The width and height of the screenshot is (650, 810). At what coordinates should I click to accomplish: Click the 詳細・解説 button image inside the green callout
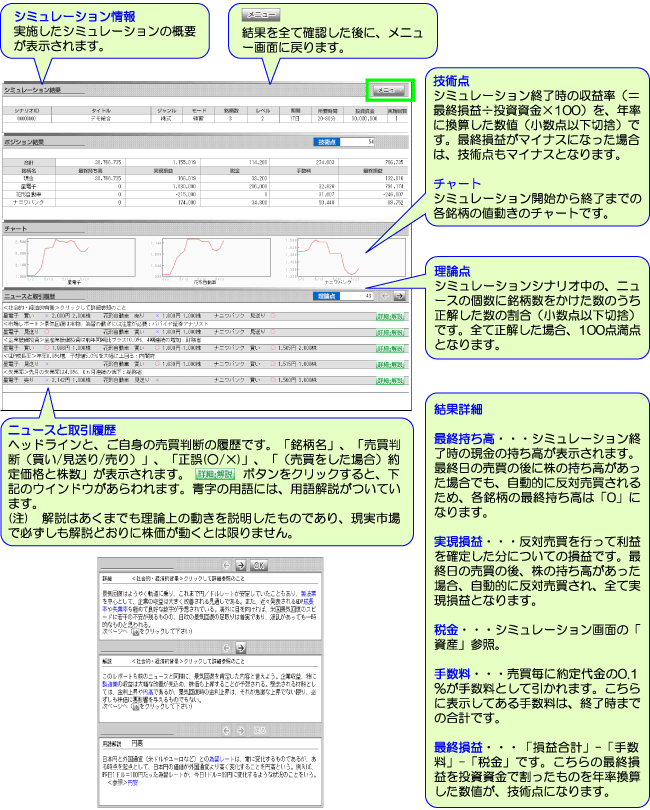pos(215,474)
